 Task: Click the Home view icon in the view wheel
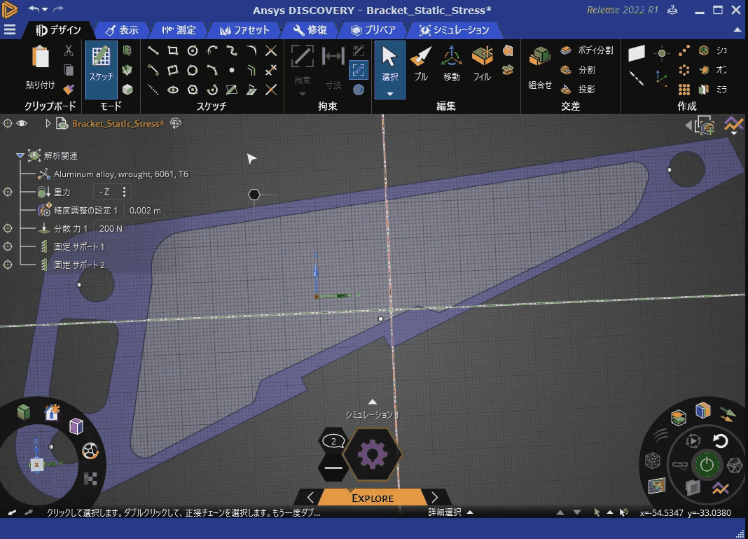tap(52, 411)
